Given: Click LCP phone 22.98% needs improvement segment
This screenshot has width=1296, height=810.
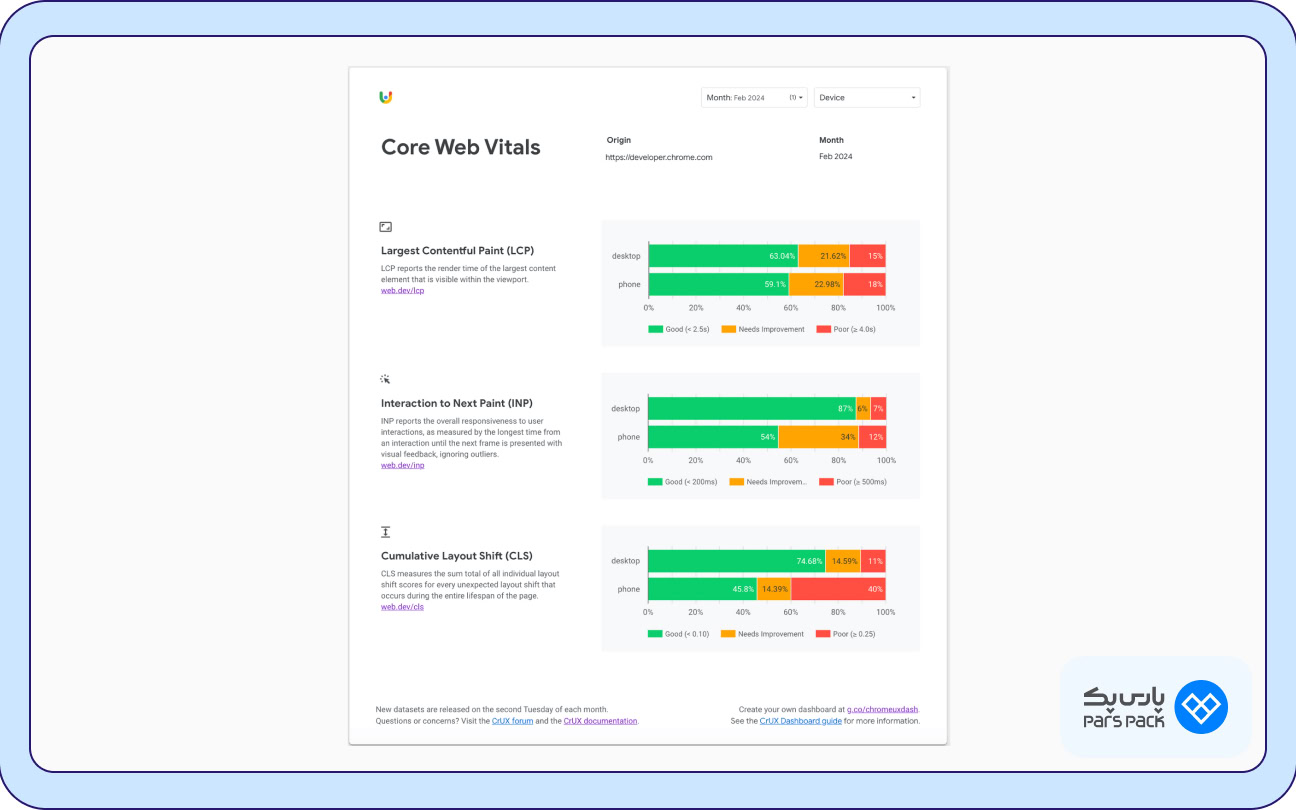Looking at the screenshot, I should pyautogui.click(x=816, y=284).
